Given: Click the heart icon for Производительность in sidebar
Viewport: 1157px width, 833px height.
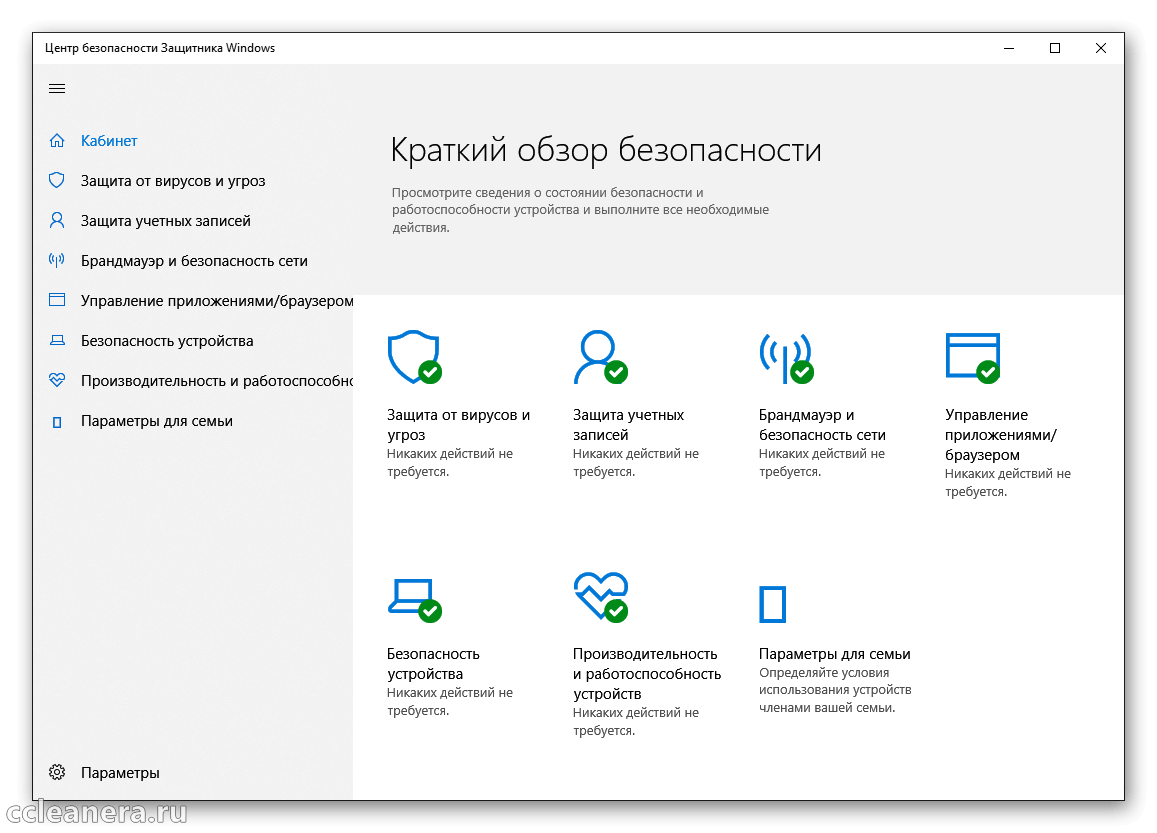Looking at the screenshot, I should coord(57,381).
